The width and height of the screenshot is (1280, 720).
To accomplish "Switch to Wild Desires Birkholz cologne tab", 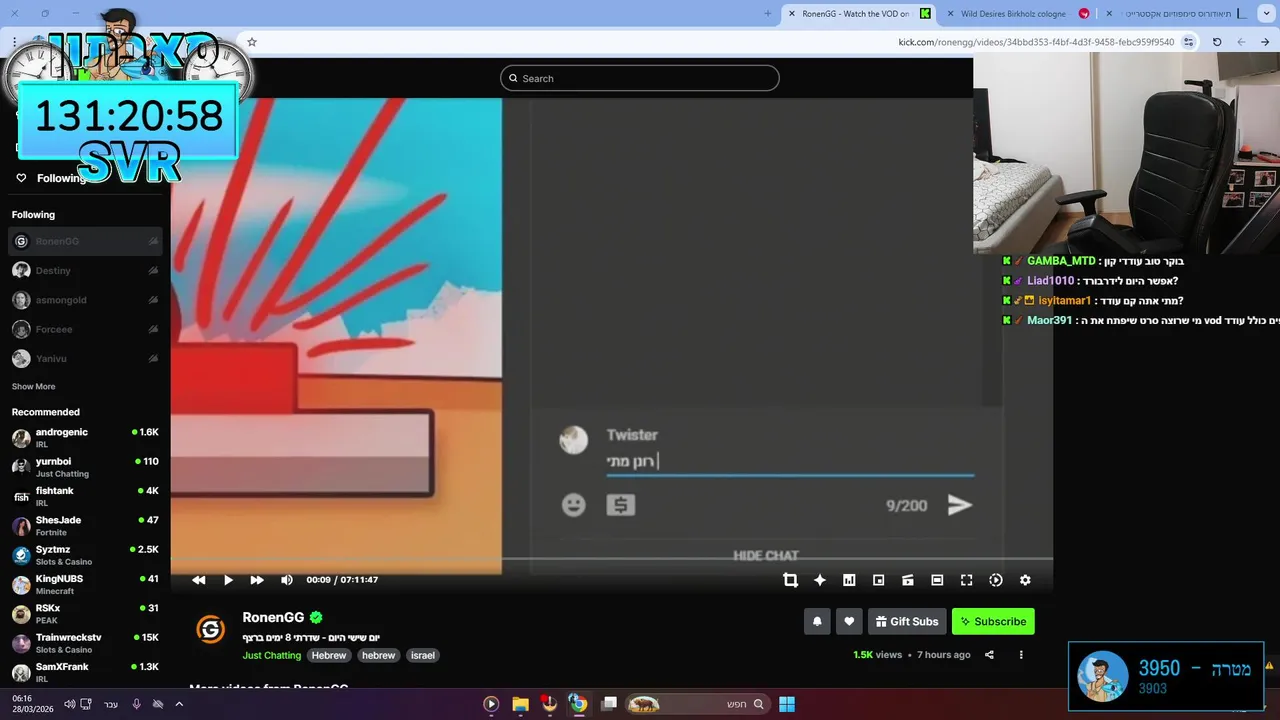I will click(x=1020, y=14).
